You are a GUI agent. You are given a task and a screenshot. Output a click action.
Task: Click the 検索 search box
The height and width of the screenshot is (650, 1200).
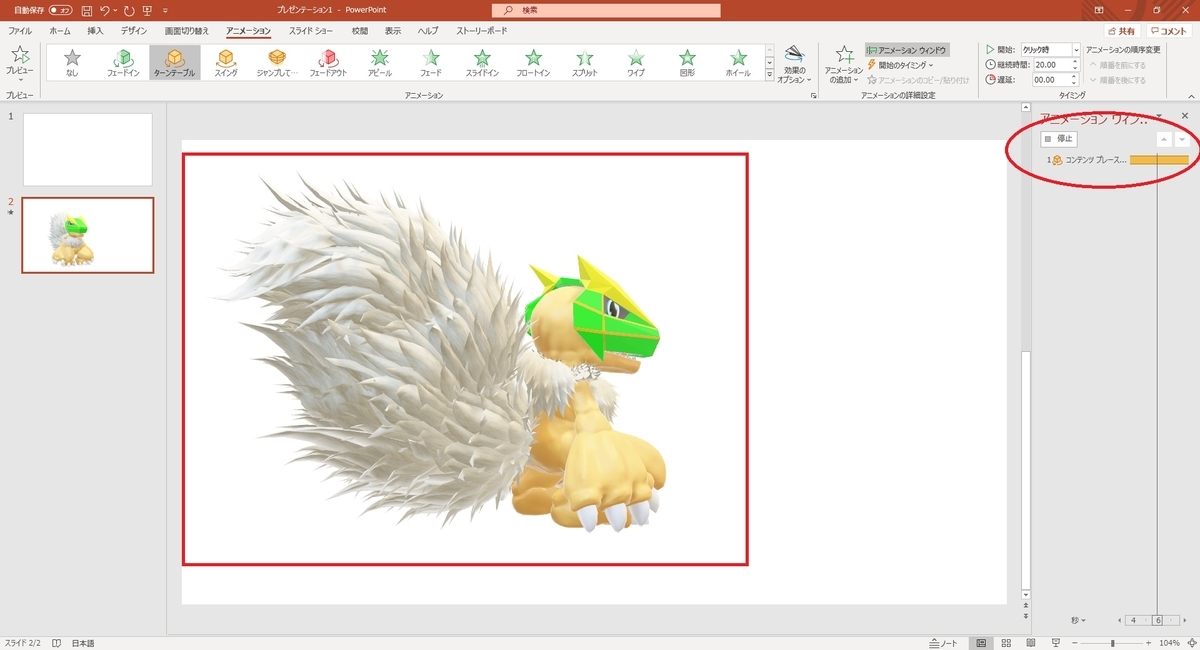click(606, 10)
